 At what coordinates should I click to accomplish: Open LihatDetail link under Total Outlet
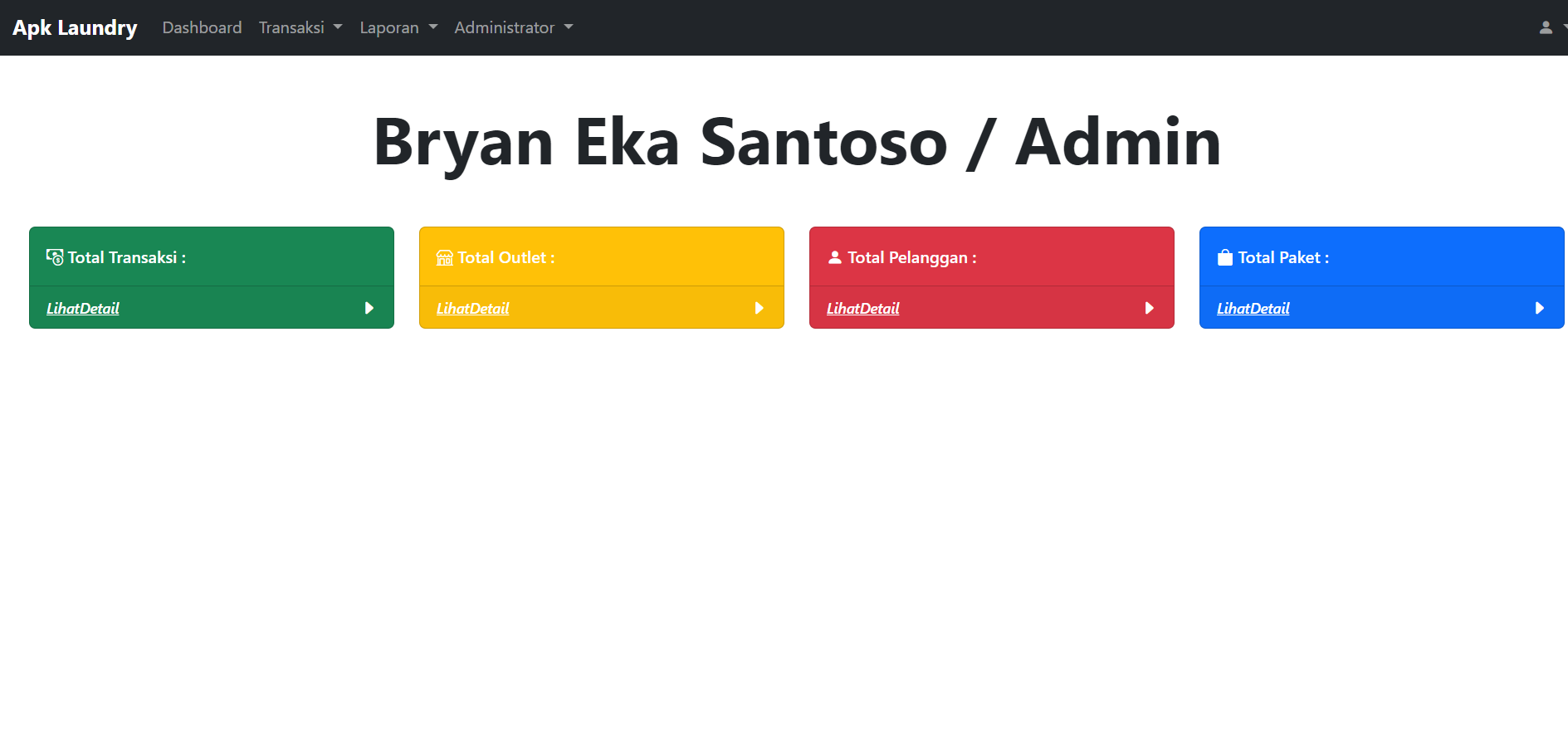tap(473, 308)
